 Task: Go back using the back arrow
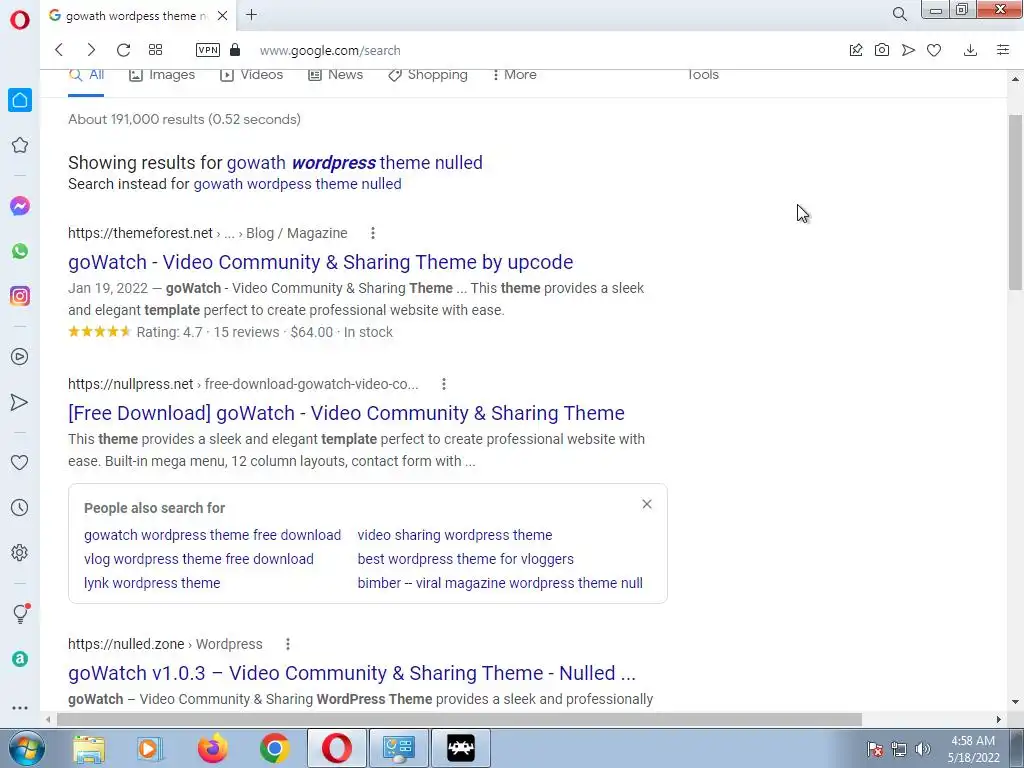coord(59,50)
